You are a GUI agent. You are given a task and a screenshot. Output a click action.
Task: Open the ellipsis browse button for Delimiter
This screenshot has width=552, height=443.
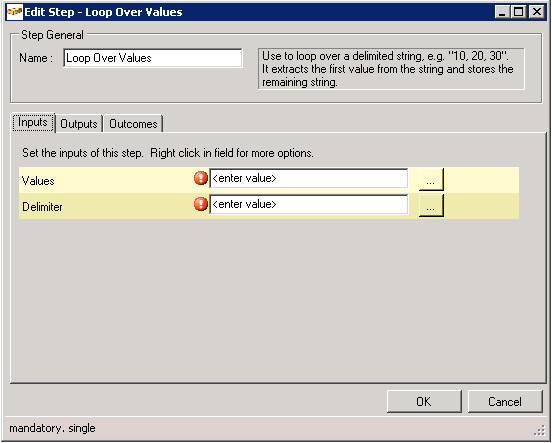(x=431, y=206)
